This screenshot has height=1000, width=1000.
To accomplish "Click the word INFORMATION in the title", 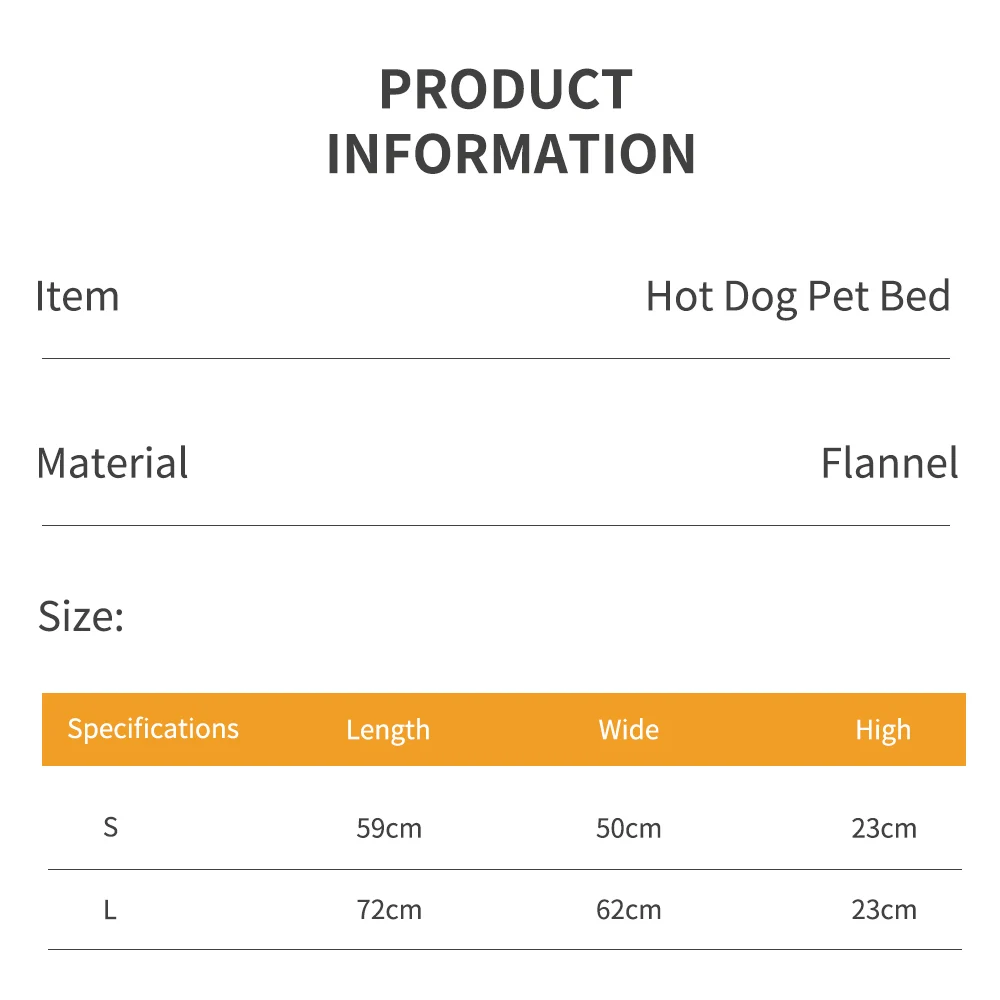I will pyautogui.click(x=511, y=154).
